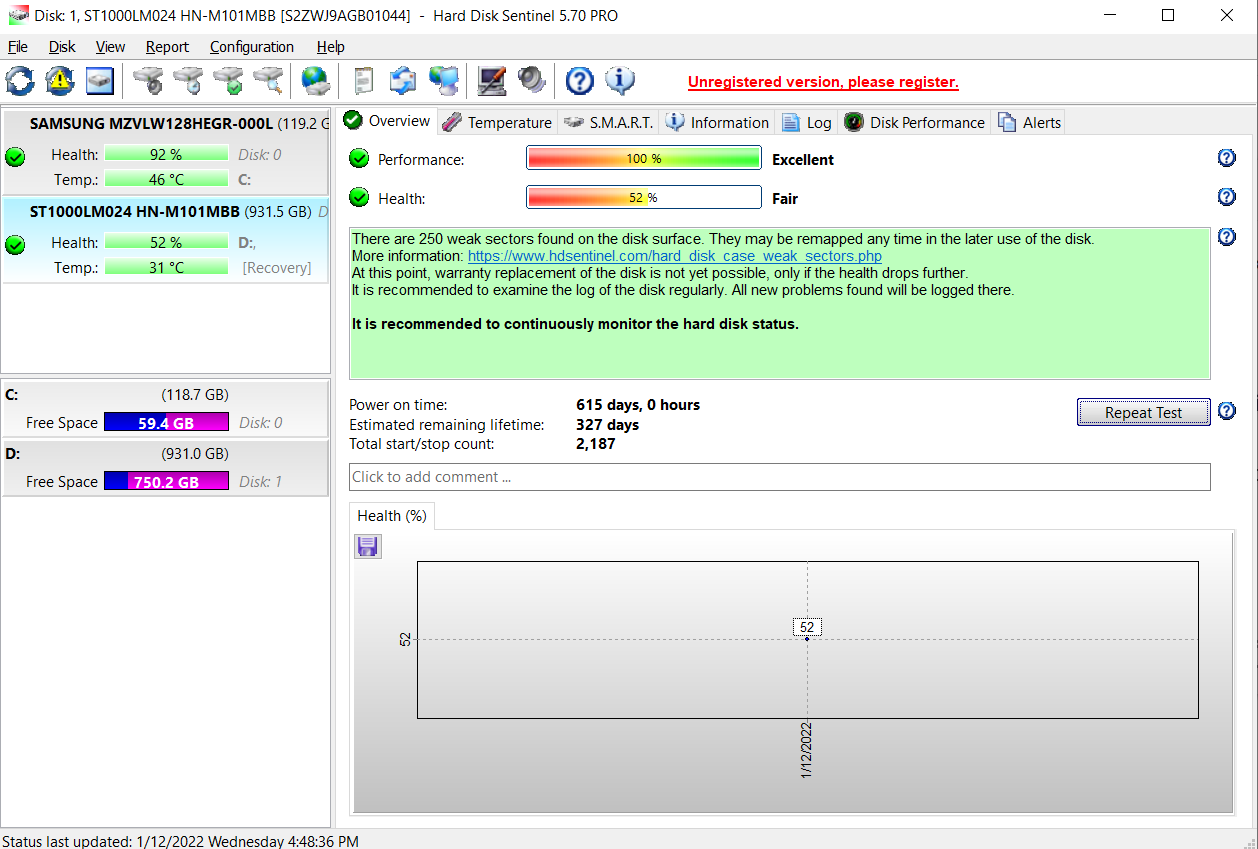Switch to the Disk Performance tab

pos(915,122)
